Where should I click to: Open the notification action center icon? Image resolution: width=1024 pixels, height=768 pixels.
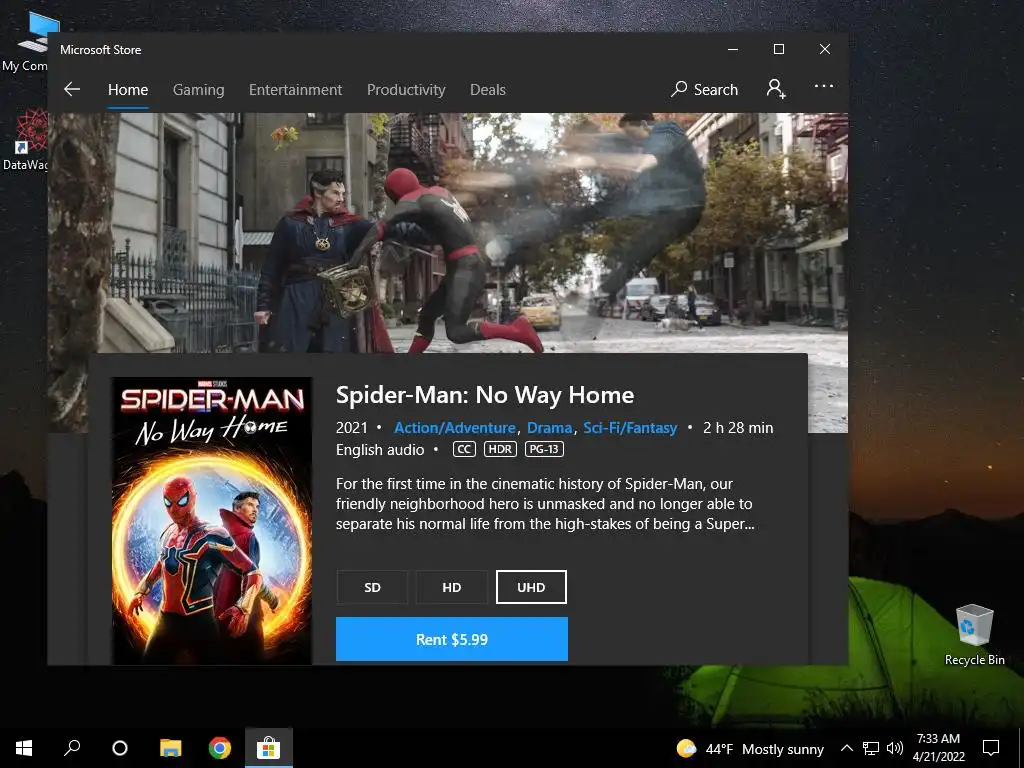[991, 748]
